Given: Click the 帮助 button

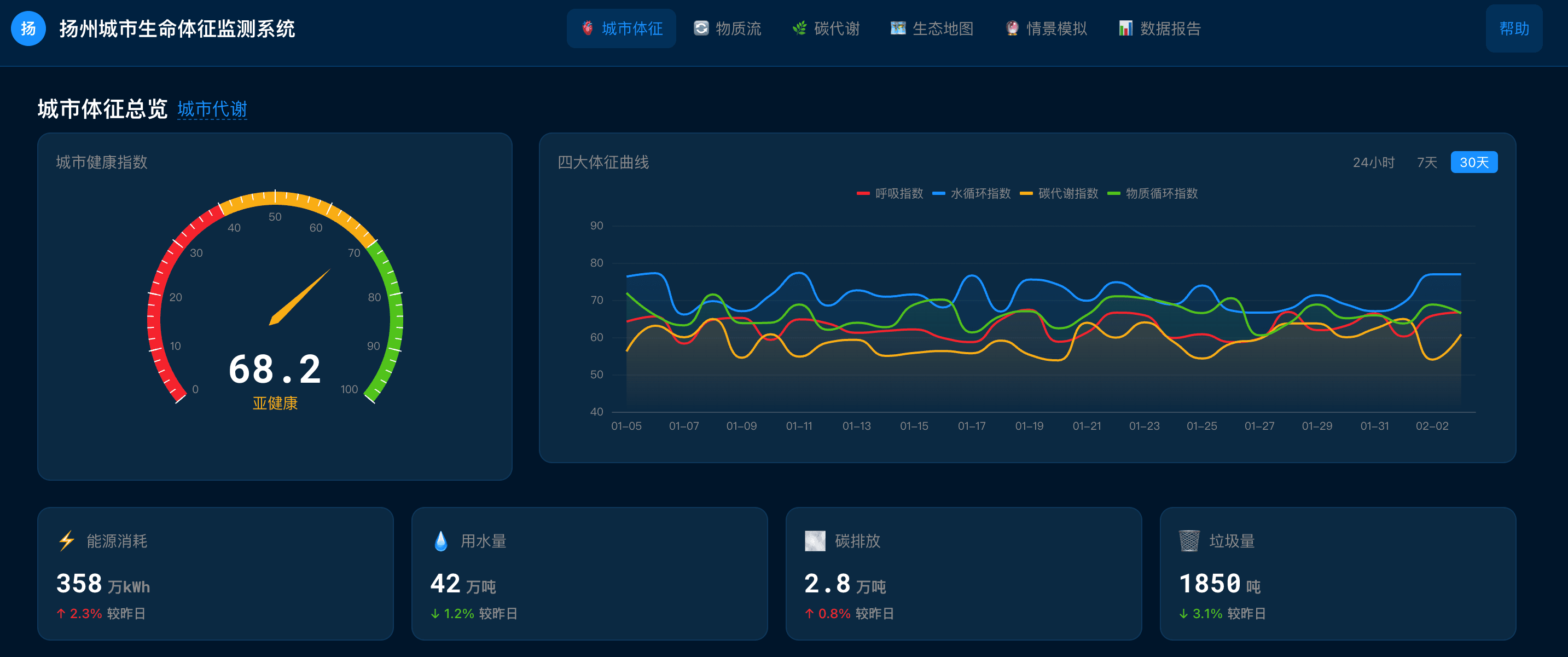Looking at the screenshot, I should (x=1513, y=28).
